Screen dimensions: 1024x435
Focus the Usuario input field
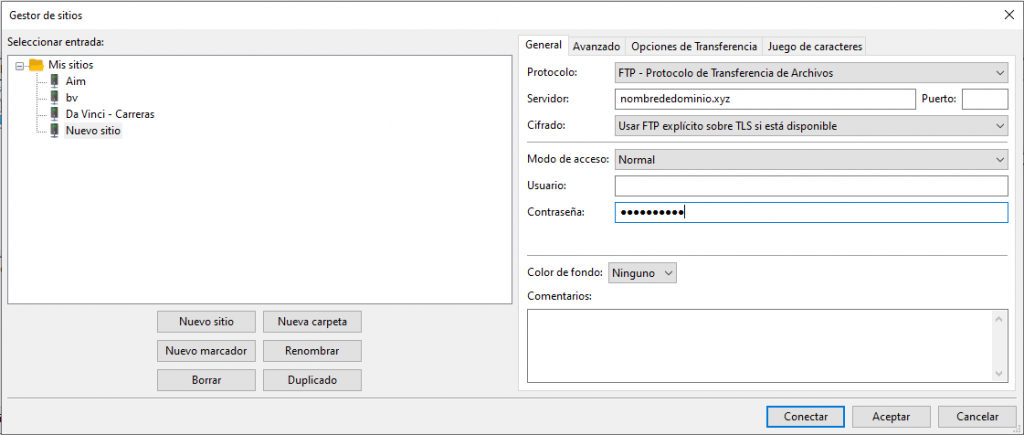(x=810, y=186)
